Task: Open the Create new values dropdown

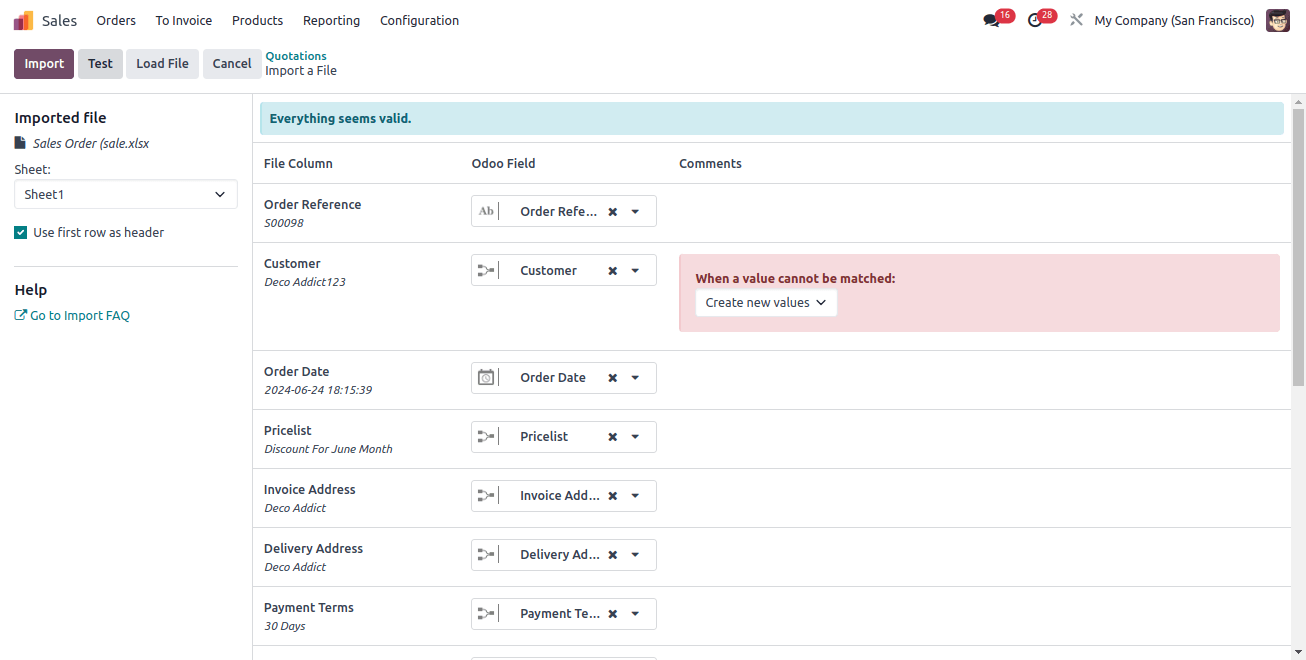Action: (x=766, y=303)
